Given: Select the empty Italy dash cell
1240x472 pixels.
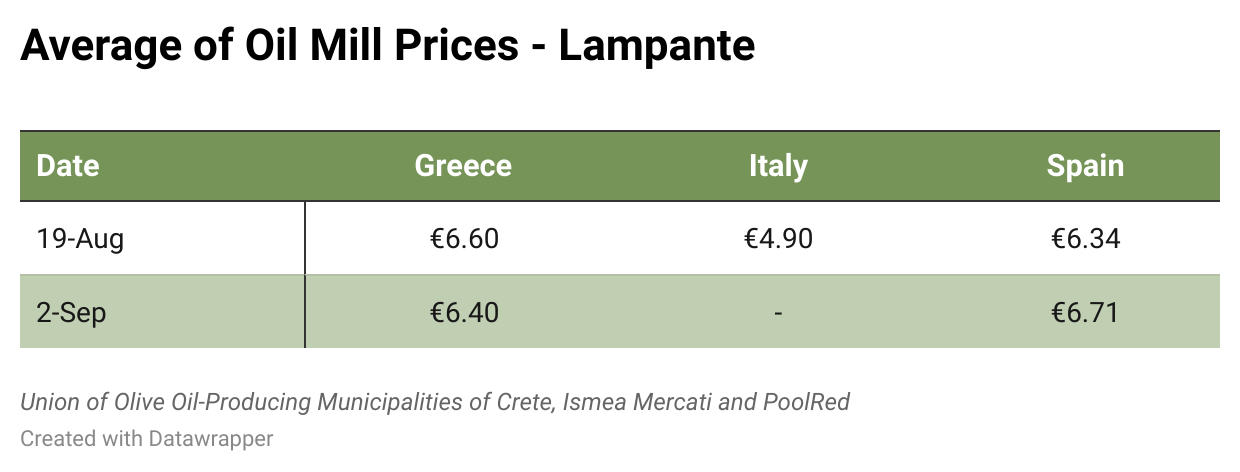Looking at the screenshot, I should 778,313.
